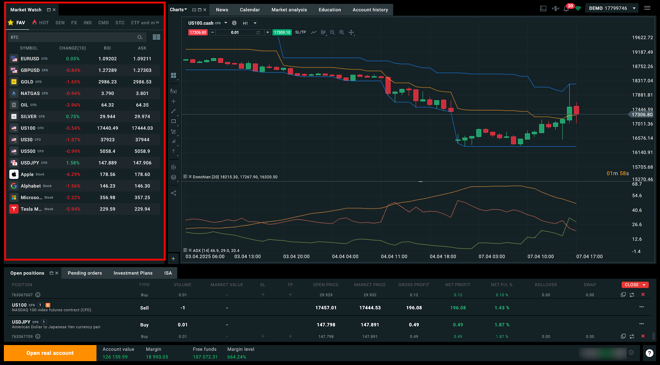This screenshot has width=660, height=365.
Task: Click the zoom out magnifier on chart toolbar
Action: coord(332,32)
